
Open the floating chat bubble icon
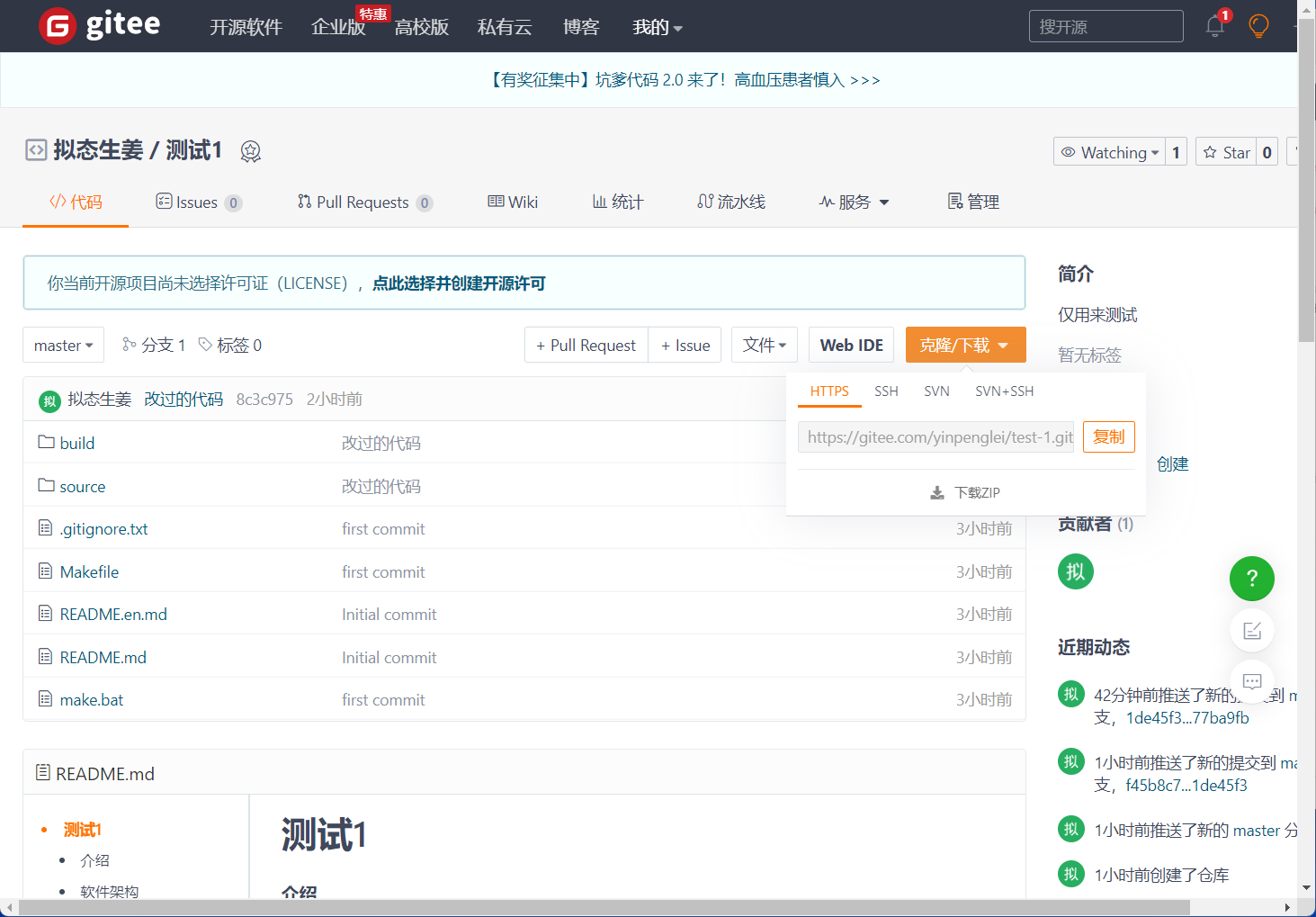pyautogui.click(x=1252, y=681)
